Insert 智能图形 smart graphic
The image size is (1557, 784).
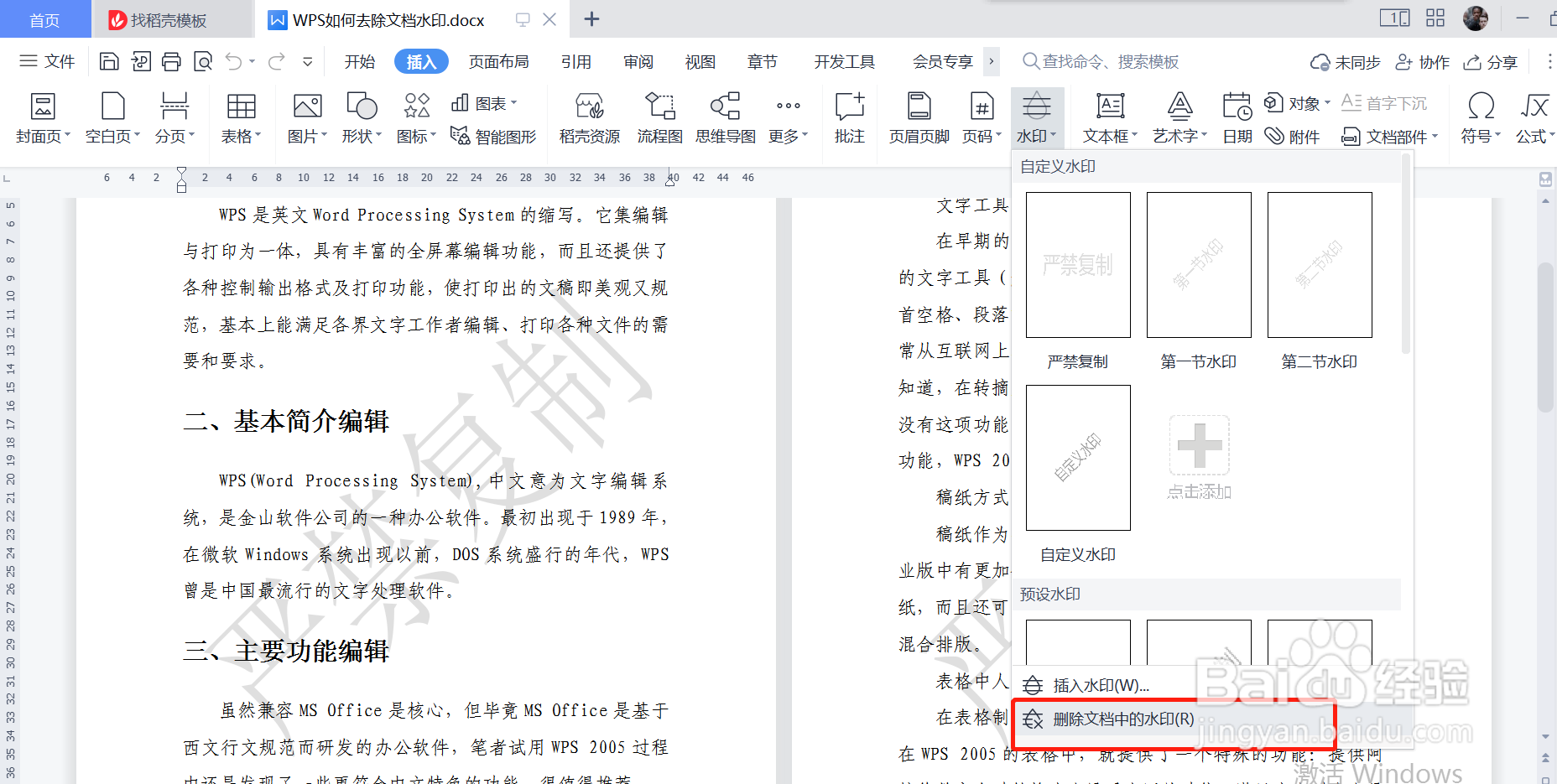pos(493,136)
